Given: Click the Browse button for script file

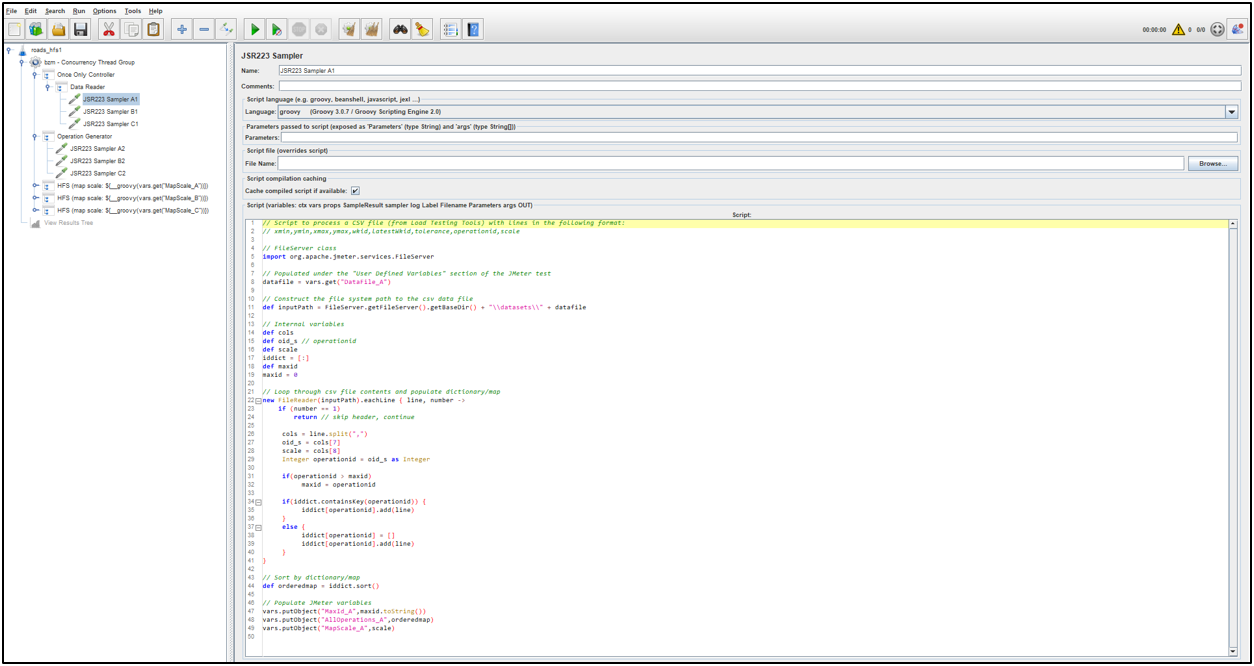Looking at the screenshot, I should pyautogui.click(x=1215, y=163).
